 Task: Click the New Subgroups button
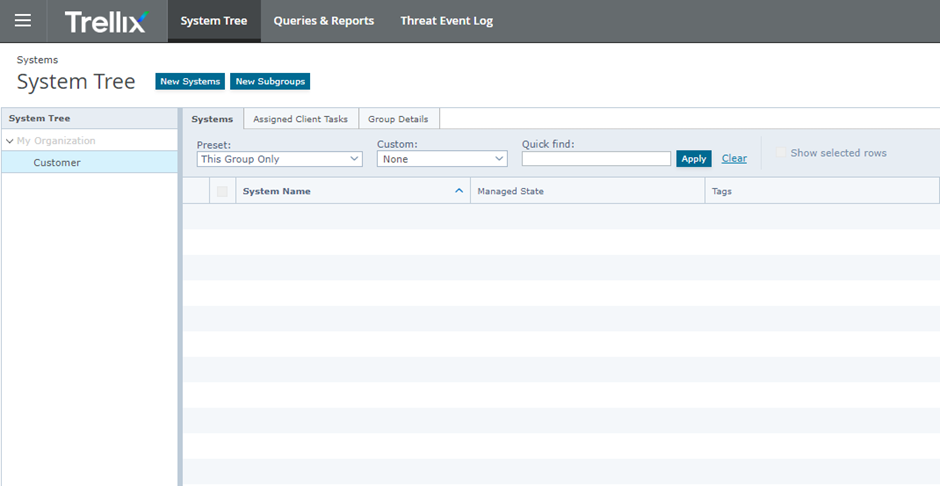[270, 81]
